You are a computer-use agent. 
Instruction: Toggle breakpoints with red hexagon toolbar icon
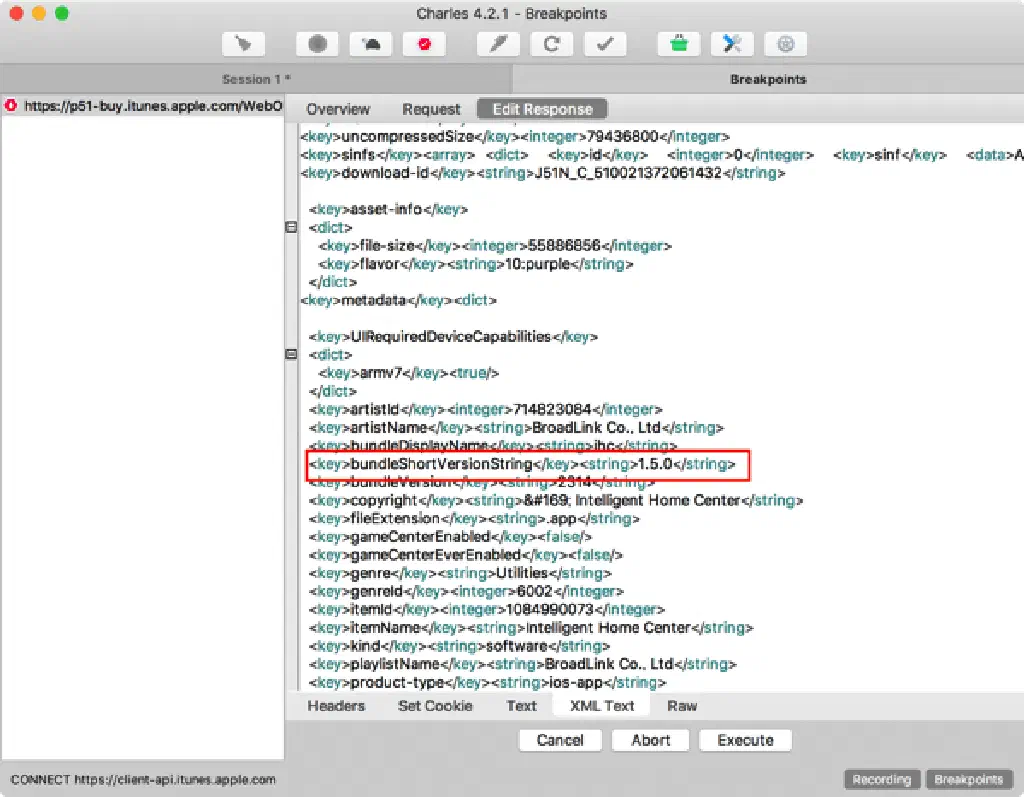click(x=424, y=44)
